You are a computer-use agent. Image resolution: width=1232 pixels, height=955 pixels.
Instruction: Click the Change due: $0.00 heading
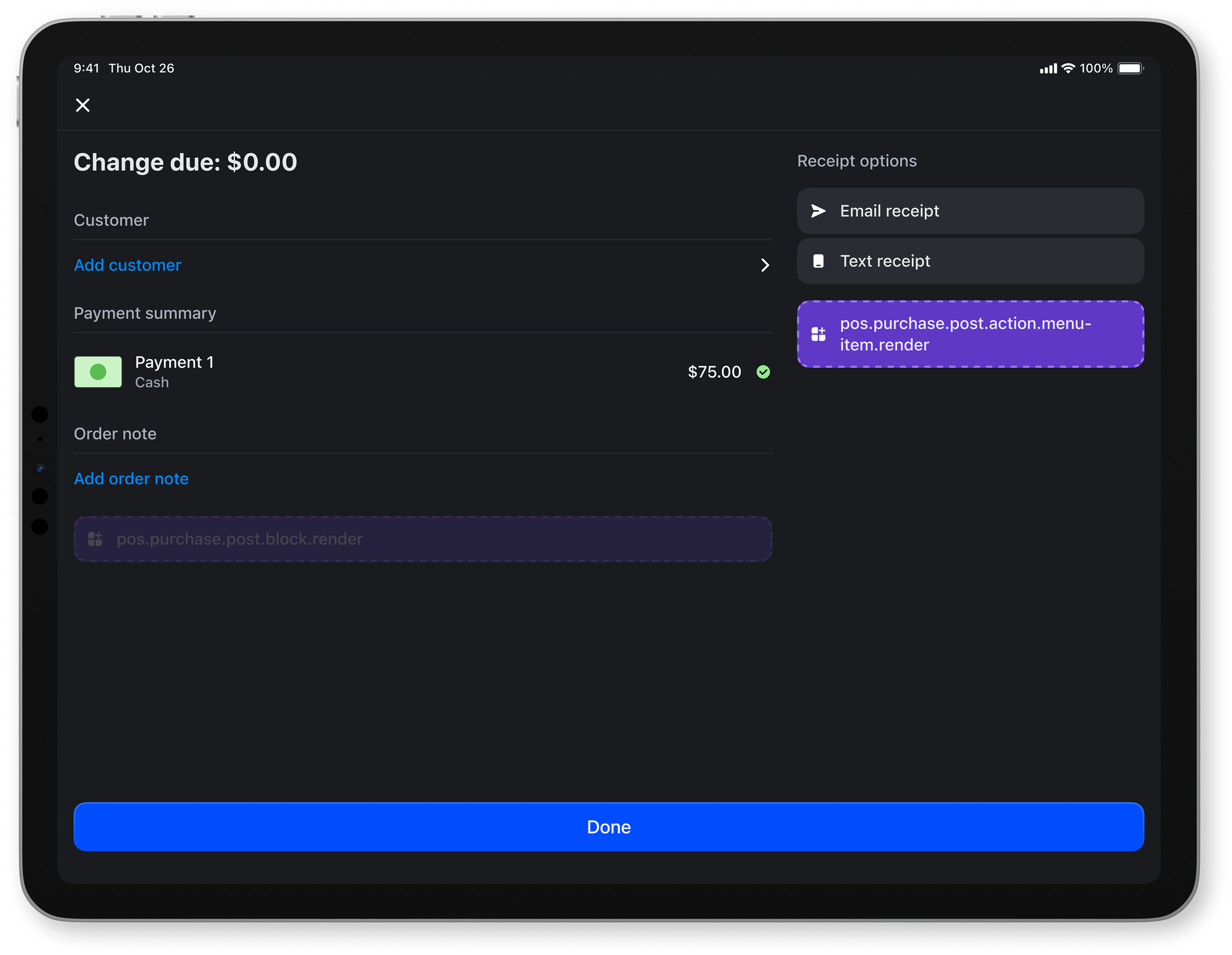pyautogui.click(x=186, y=163)
